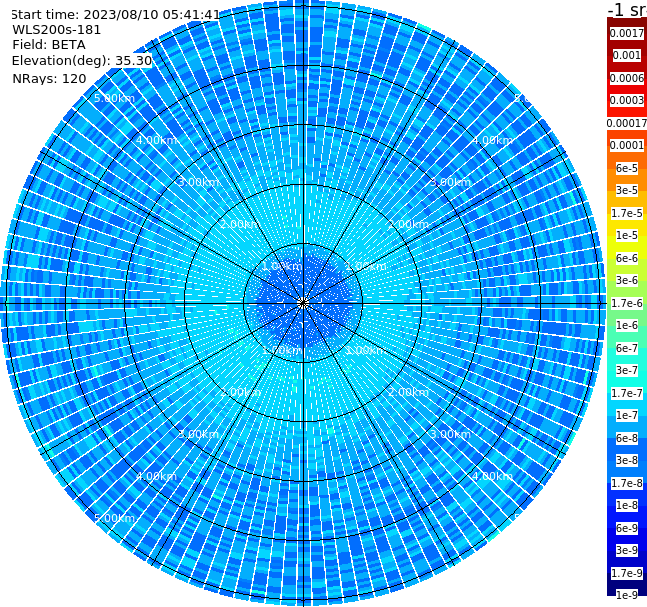Select the 4.00km range label in southeast quadrant
This screenshot has height=607, width=647.
492,476
